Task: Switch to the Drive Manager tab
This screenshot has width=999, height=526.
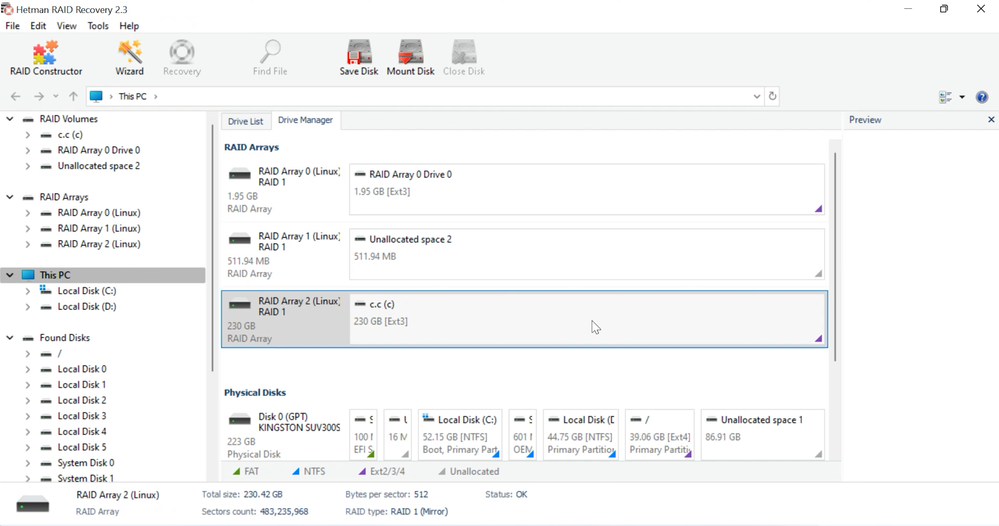Action: [x=305, y=120]
